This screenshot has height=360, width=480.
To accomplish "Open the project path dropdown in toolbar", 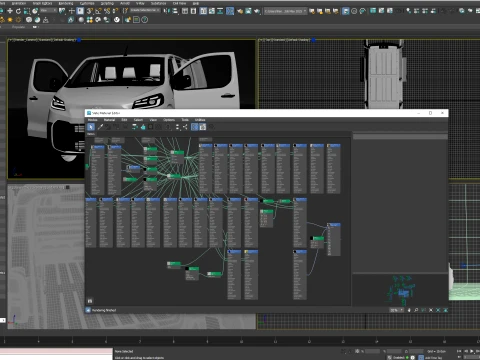I will pyautogui.click(x=285, y=11).
